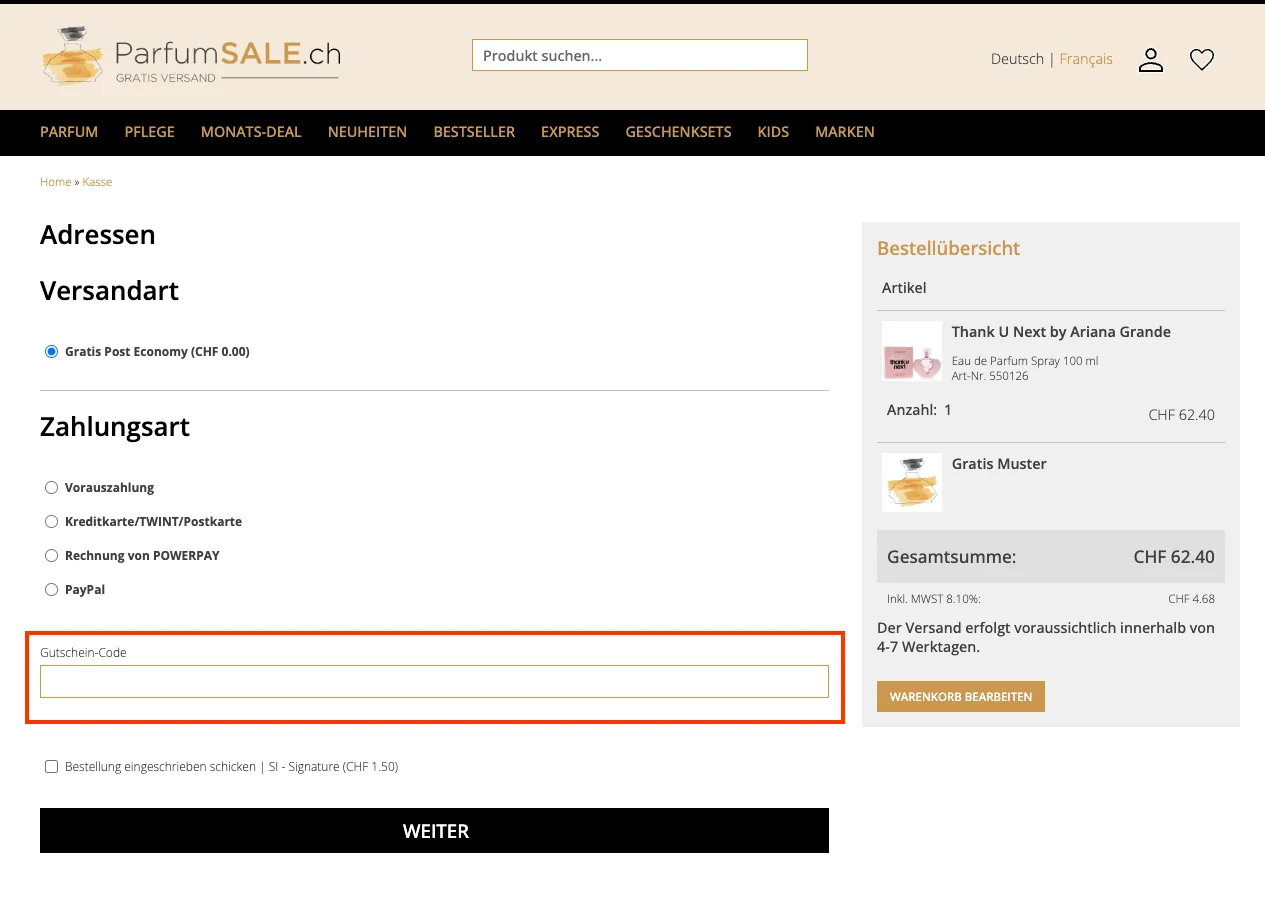Go to MONATS-DEAL category

(251, 132)
